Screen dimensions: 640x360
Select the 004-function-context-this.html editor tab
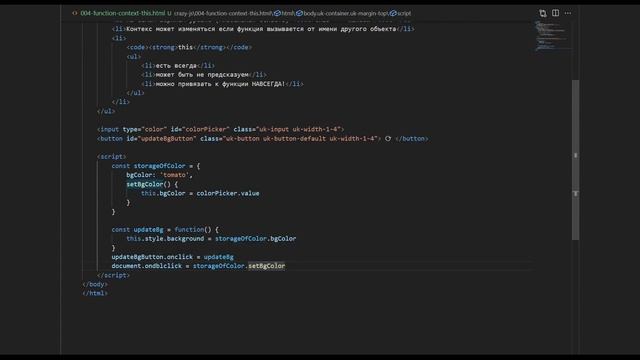[122, 13]
